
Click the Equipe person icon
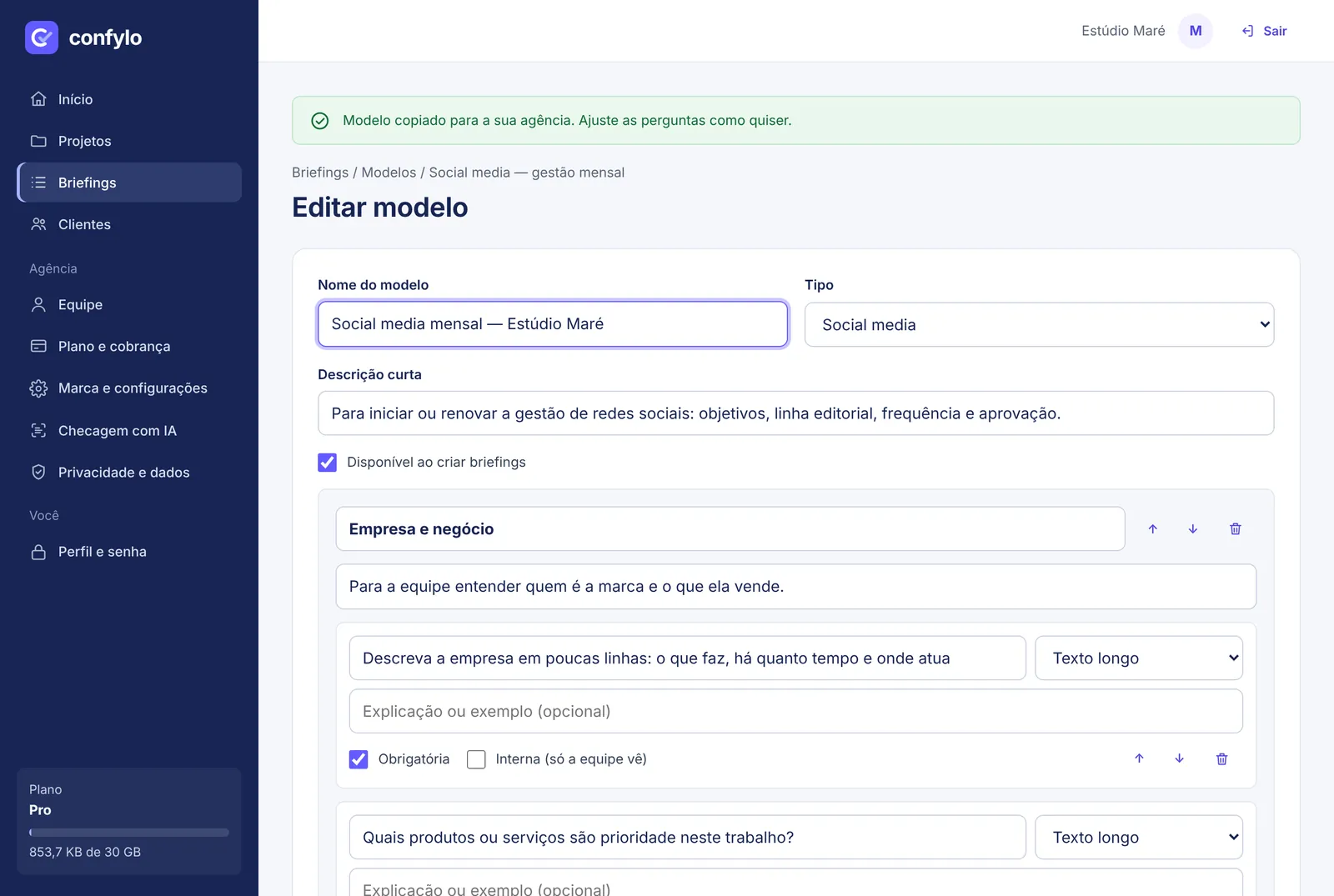click(38, 305)
